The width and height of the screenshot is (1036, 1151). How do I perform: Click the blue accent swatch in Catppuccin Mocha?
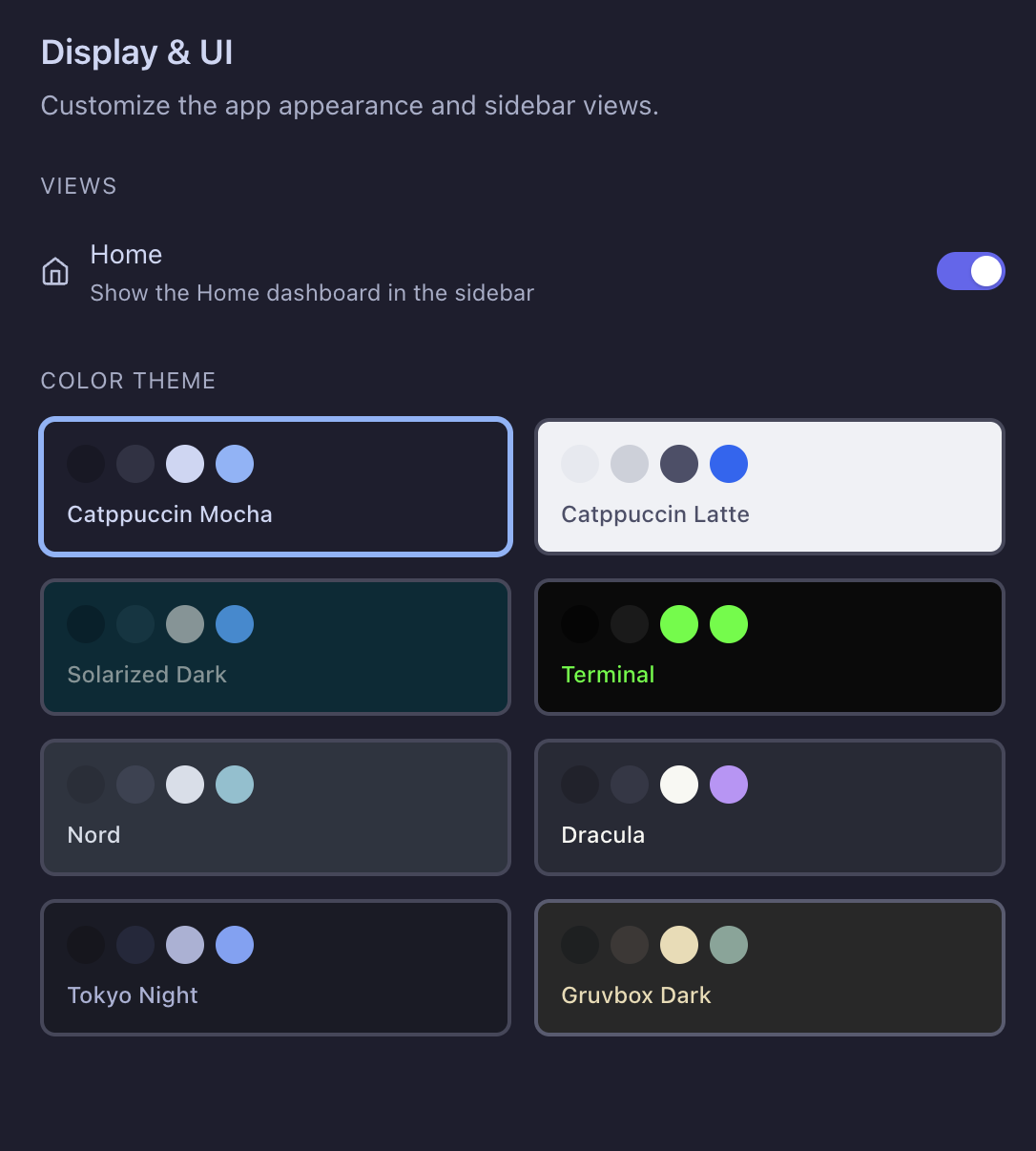click(235, 464)
